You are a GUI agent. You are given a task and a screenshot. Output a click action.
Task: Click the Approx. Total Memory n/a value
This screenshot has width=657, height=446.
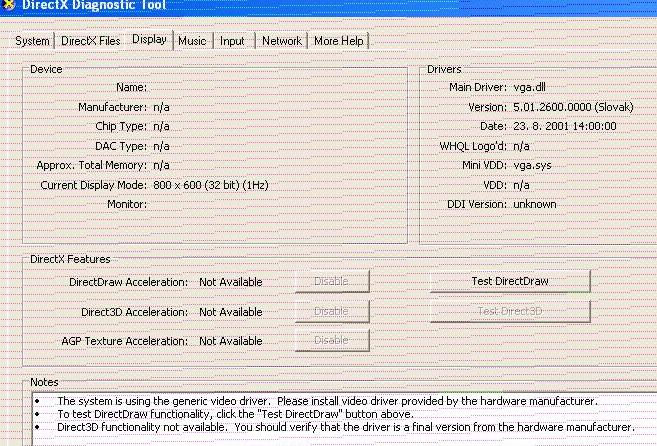tap(161, 166)
